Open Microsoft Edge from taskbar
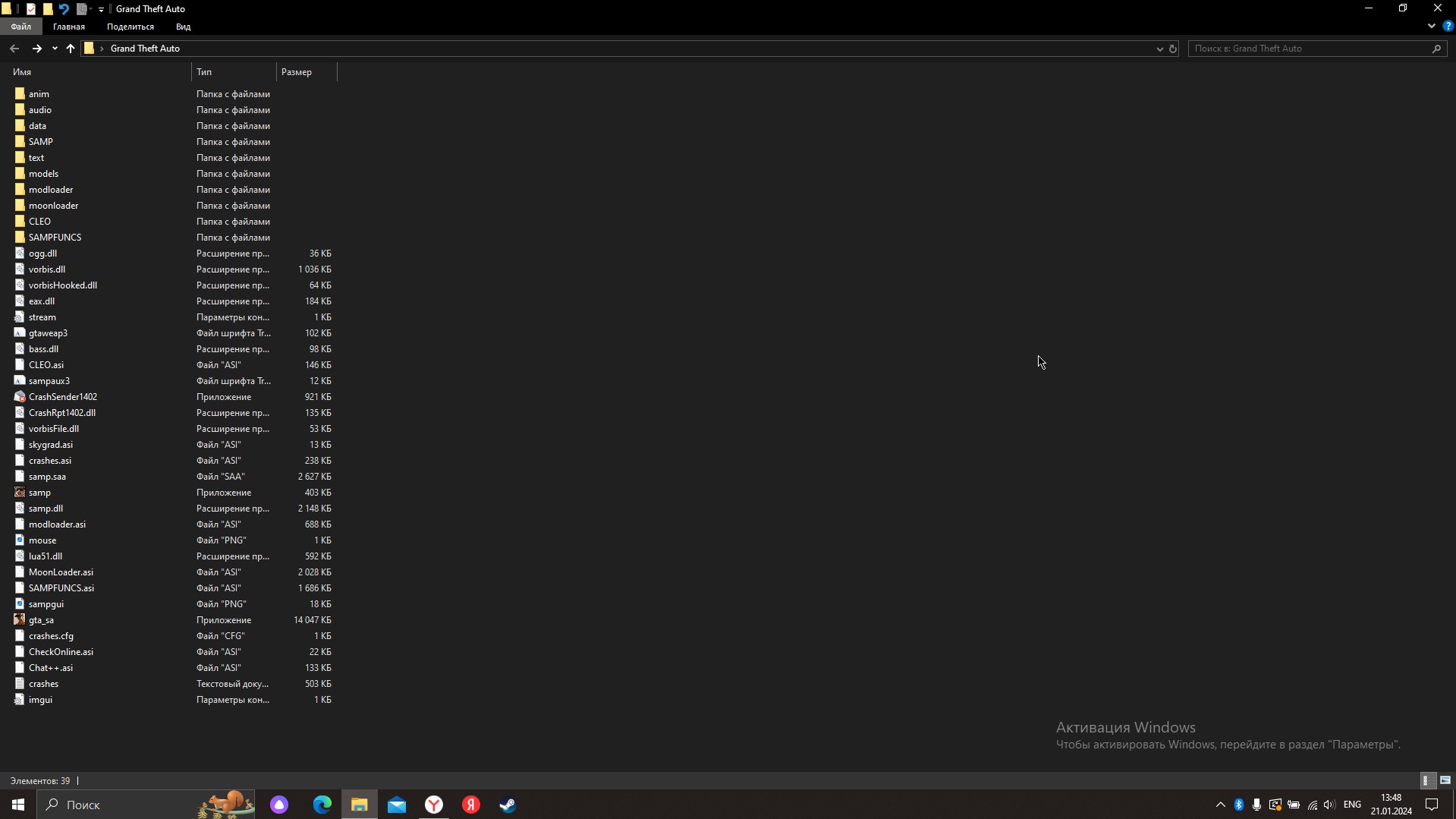Screen dimensions: 1456x819 322,805
